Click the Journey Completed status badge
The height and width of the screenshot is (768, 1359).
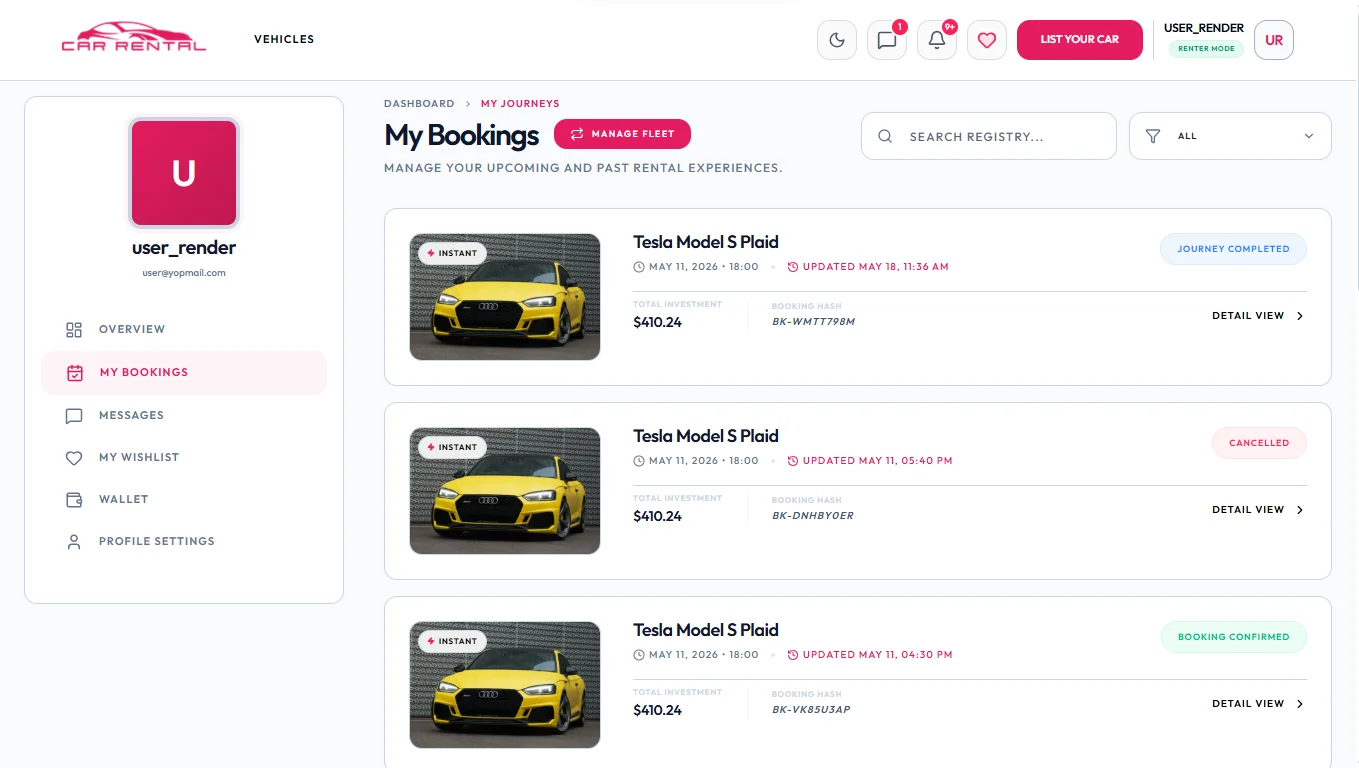tap(1233, 249)
